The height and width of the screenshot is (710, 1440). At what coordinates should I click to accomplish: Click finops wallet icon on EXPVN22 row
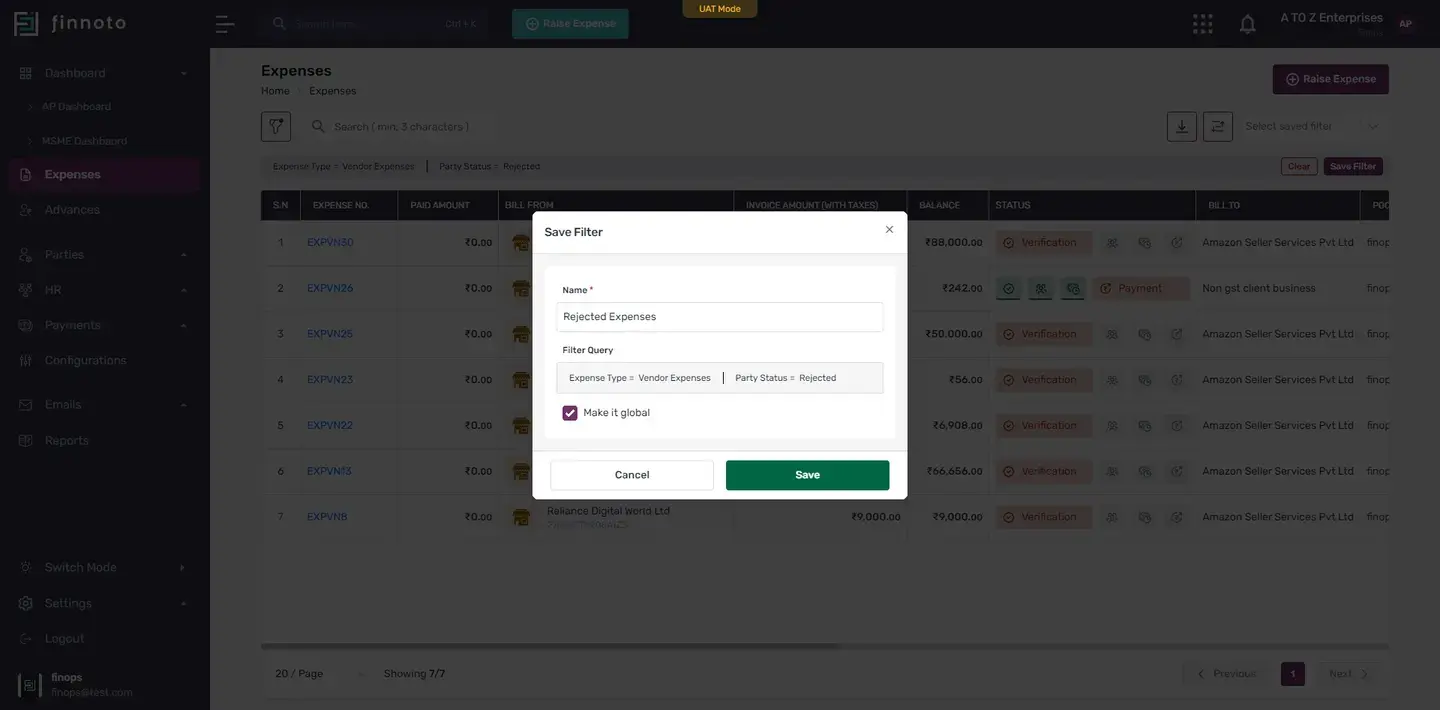click(x=1144, y=426)
